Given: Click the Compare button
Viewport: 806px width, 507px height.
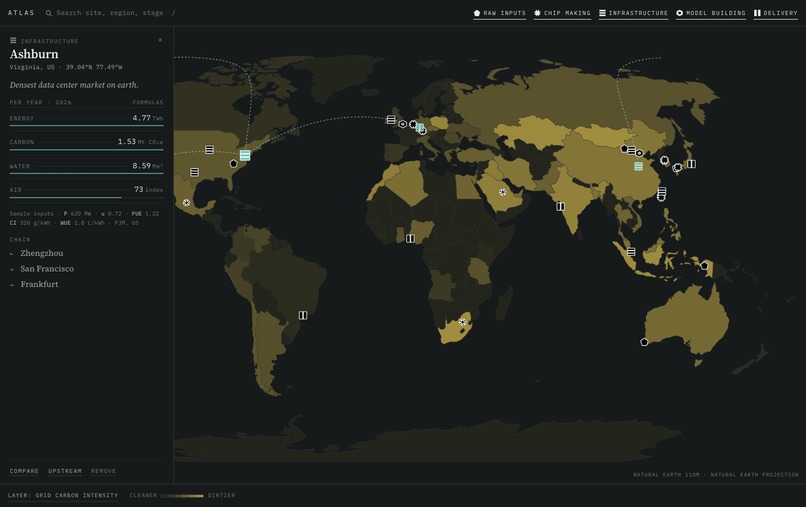Looking at the screenshot, I should (x=24, y=471).
